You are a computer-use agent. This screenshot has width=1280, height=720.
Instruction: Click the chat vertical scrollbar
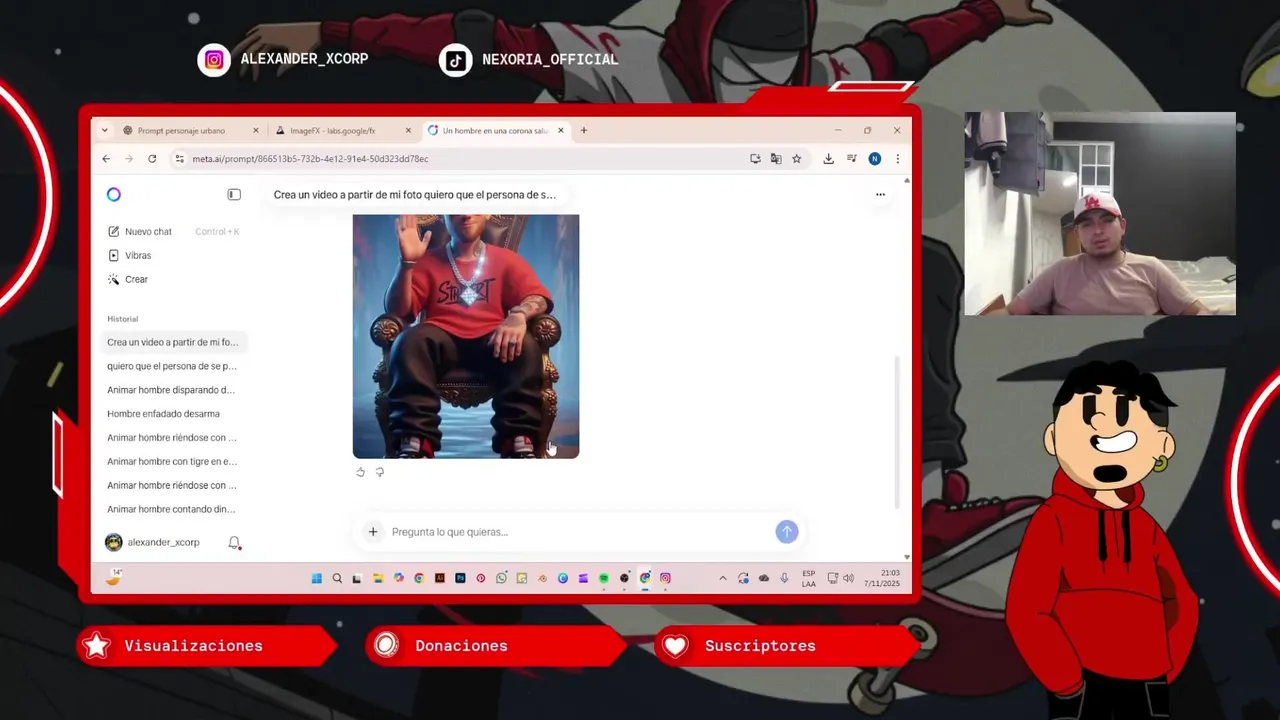click(896, 430)
